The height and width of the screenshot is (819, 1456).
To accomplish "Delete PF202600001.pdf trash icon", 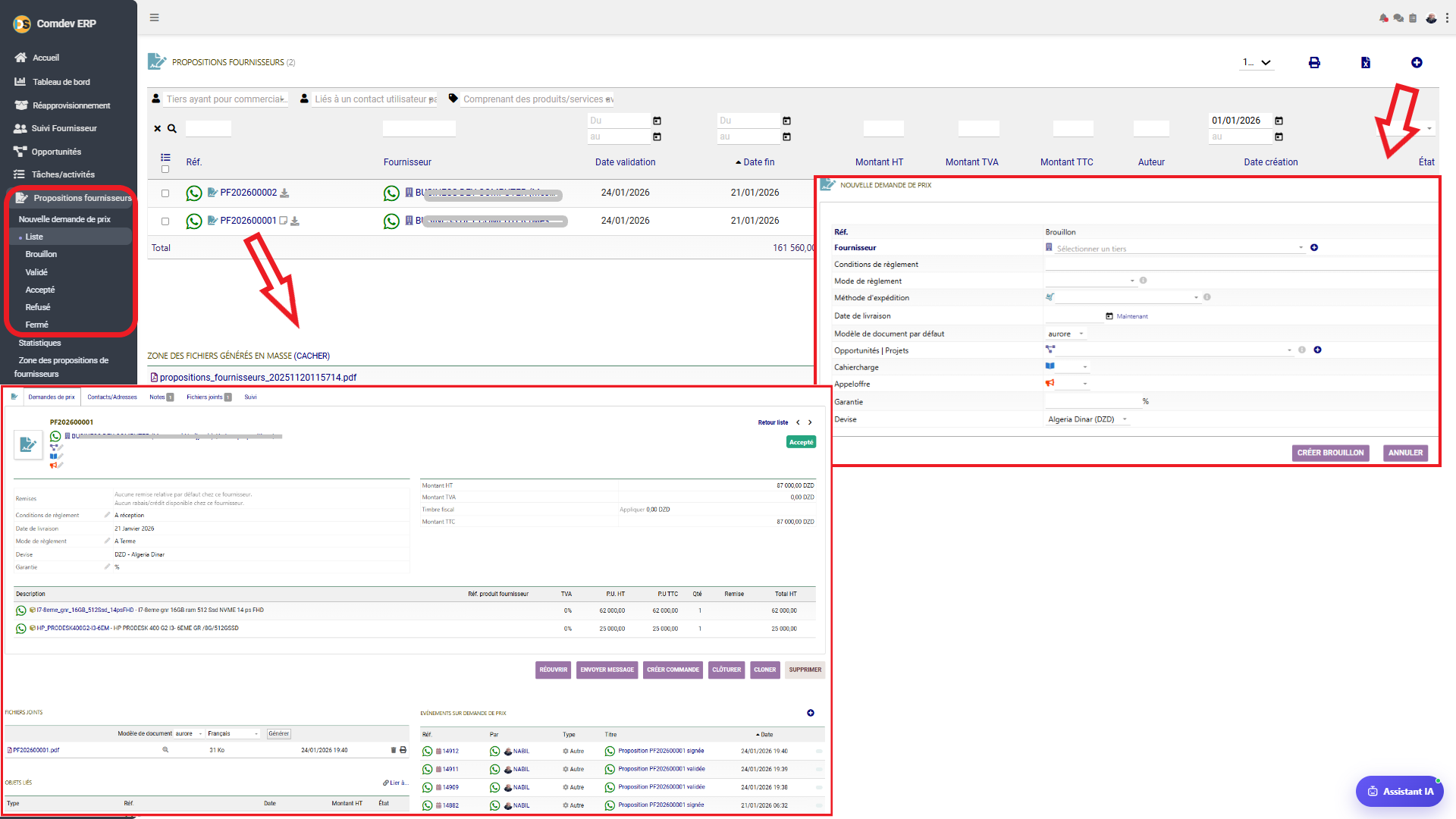I will tap(394, 750).
